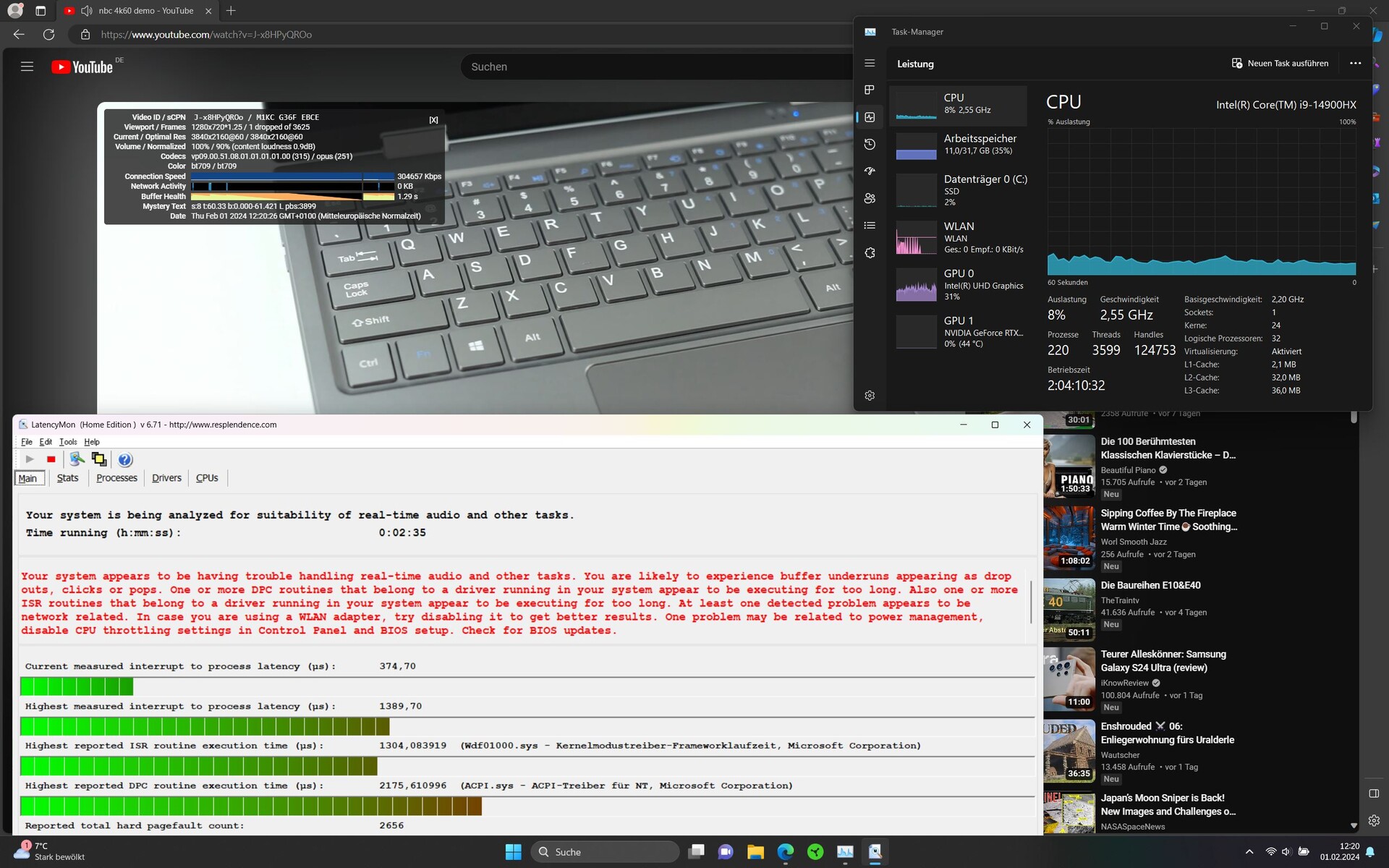Open the Samsung Galaxy S24 Ultra review thumbnail
1389x868 pixels.
click(1069, 680)
